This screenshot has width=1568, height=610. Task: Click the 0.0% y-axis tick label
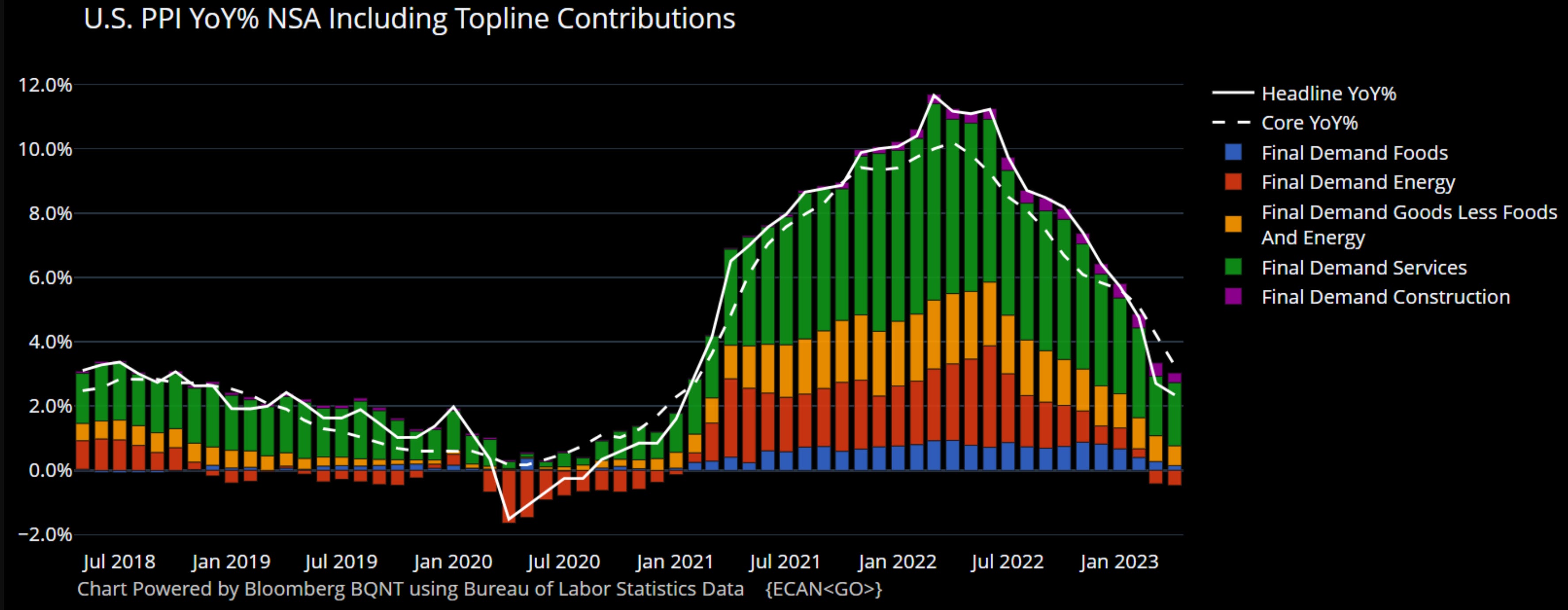50,471
